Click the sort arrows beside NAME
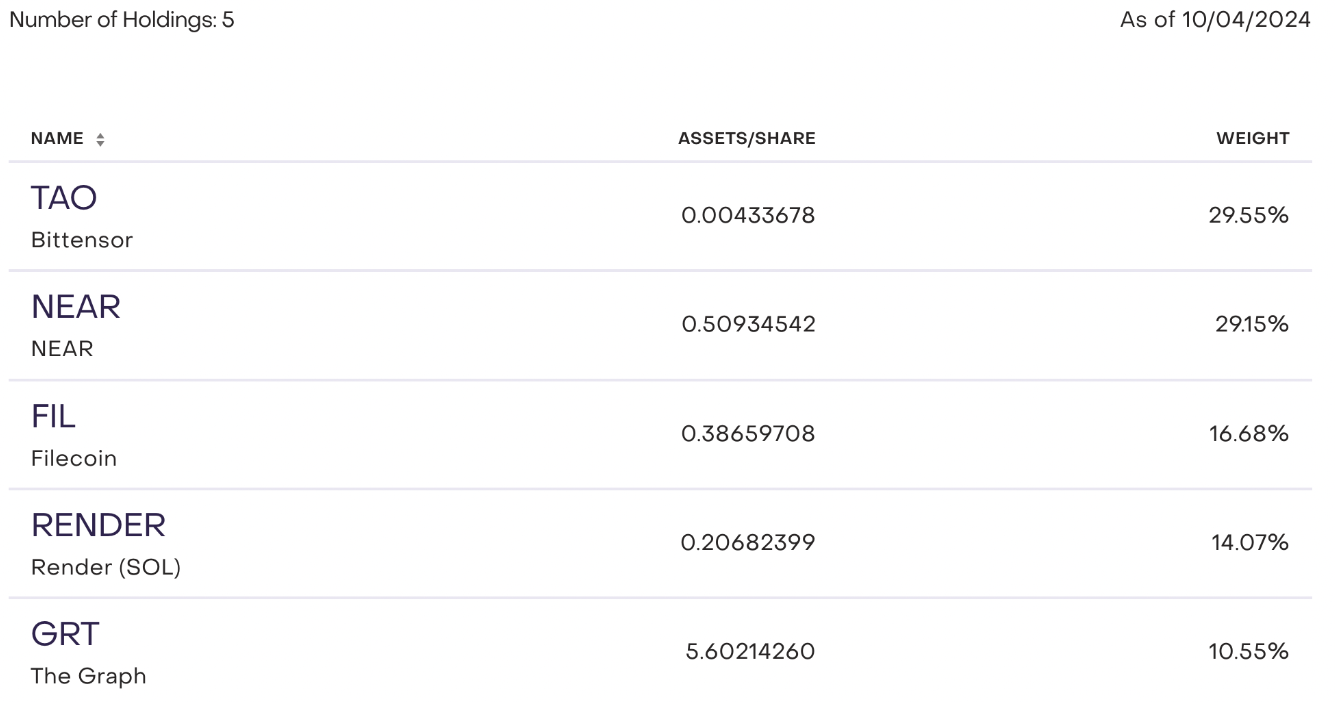1335x702 pixels. pyautogui.click(x=100, y=140)
